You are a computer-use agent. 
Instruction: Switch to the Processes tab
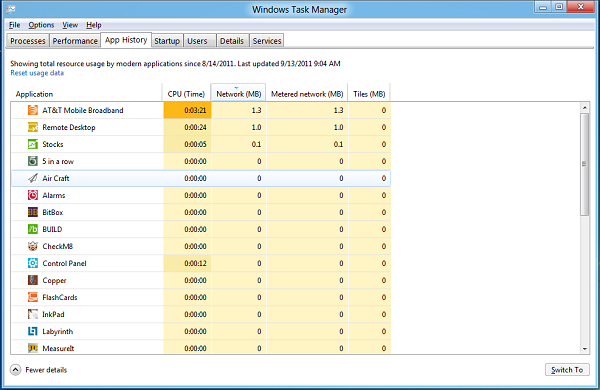(28, 41)
